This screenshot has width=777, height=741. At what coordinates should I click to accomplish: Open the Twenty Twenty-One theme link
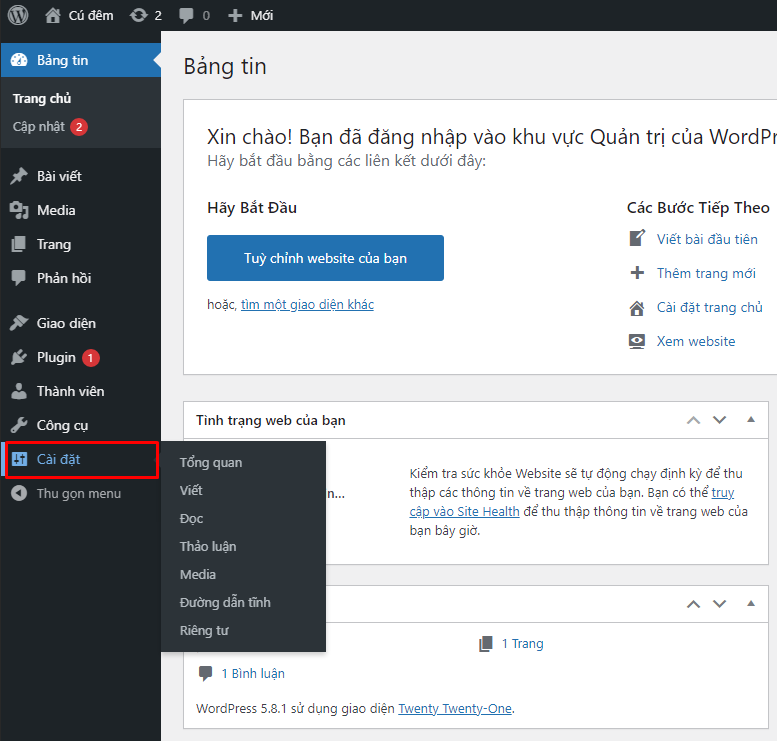(x=455, y=708)
